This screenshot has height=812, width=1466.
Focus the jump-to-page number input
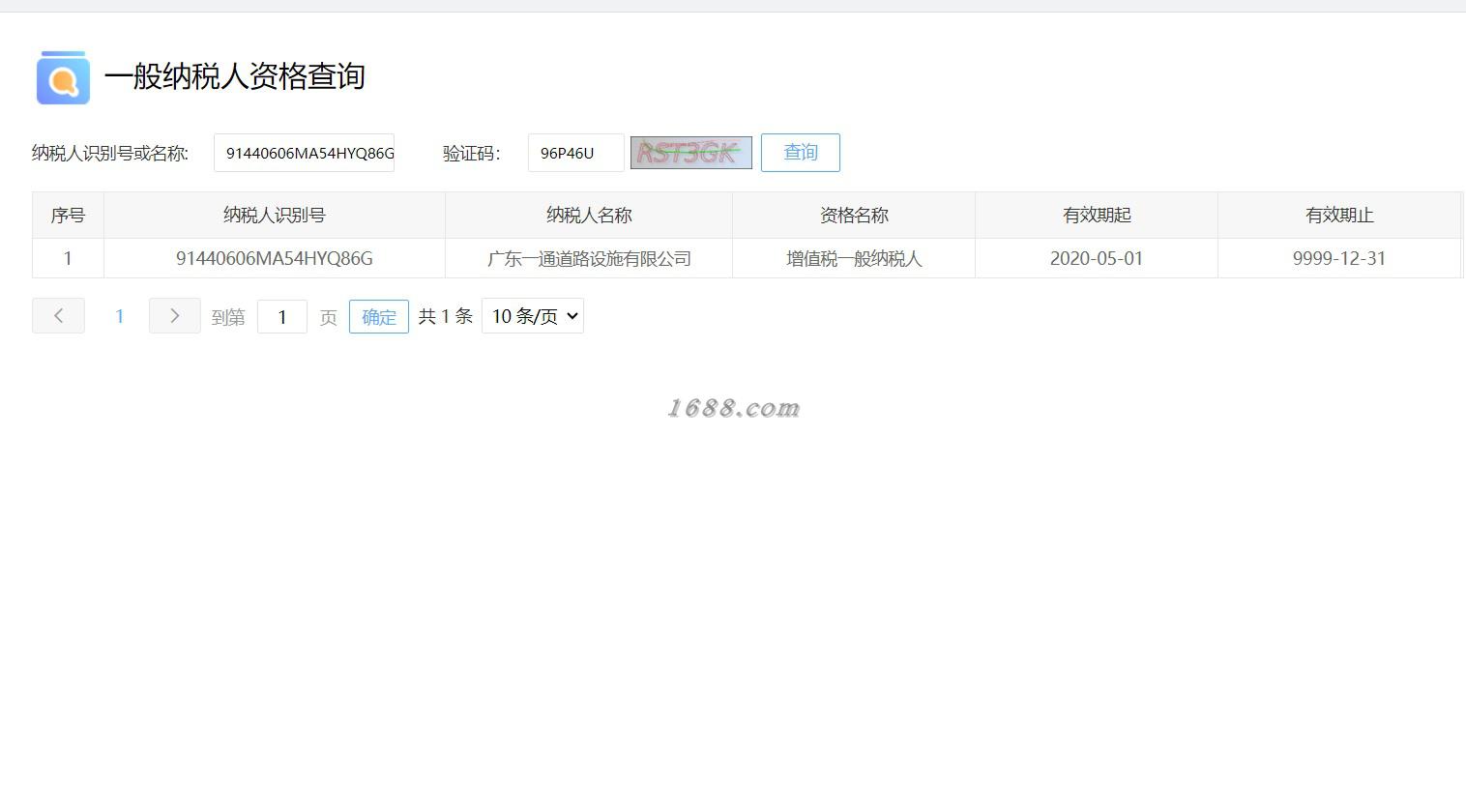point(282,317)
